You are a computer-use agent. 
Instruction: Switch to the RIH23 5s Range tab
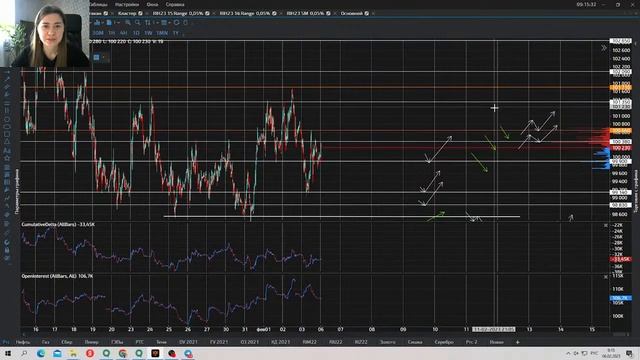[245, 13]
